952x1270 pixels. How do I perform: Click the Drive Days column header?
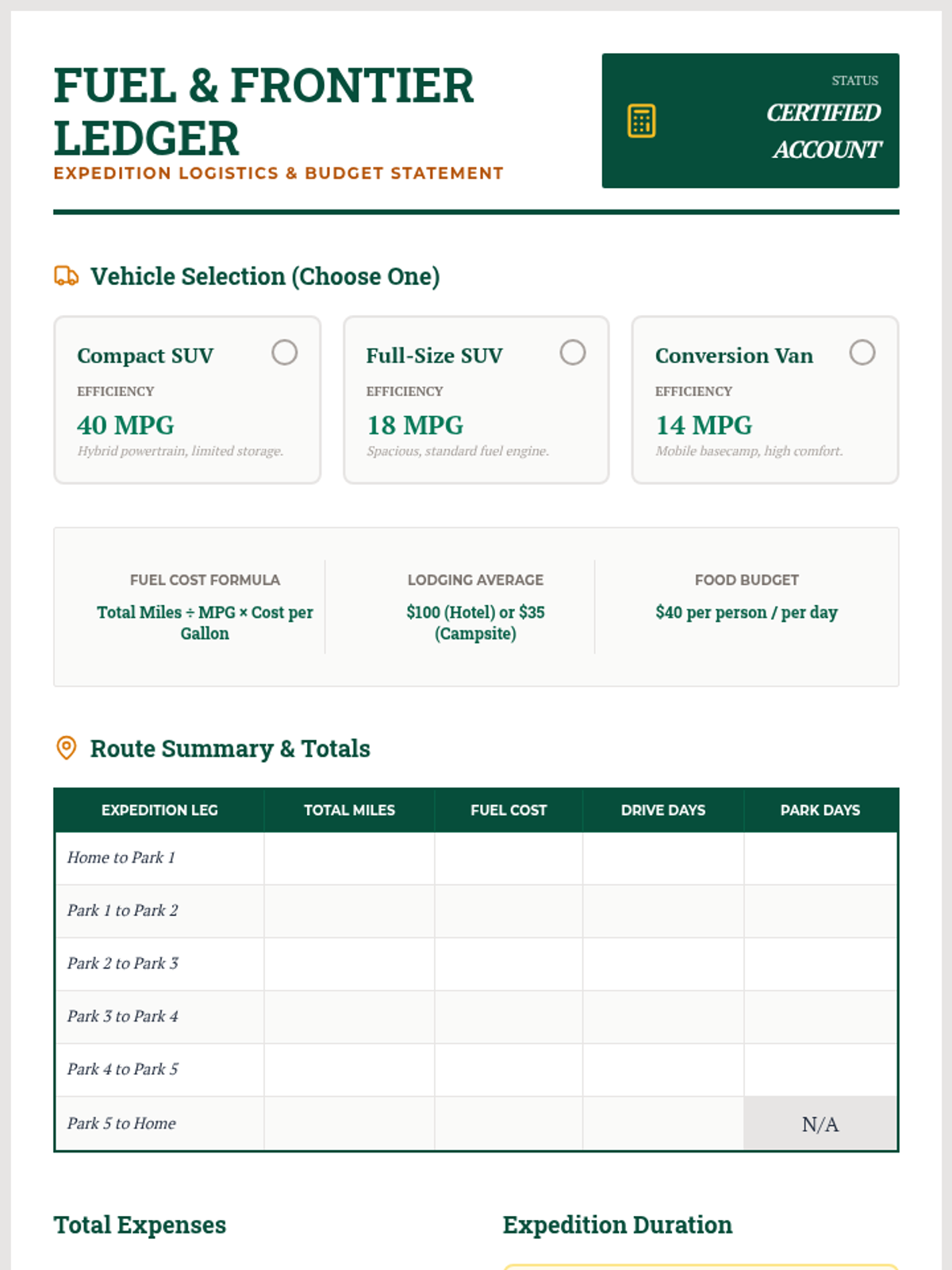(662, 810)
